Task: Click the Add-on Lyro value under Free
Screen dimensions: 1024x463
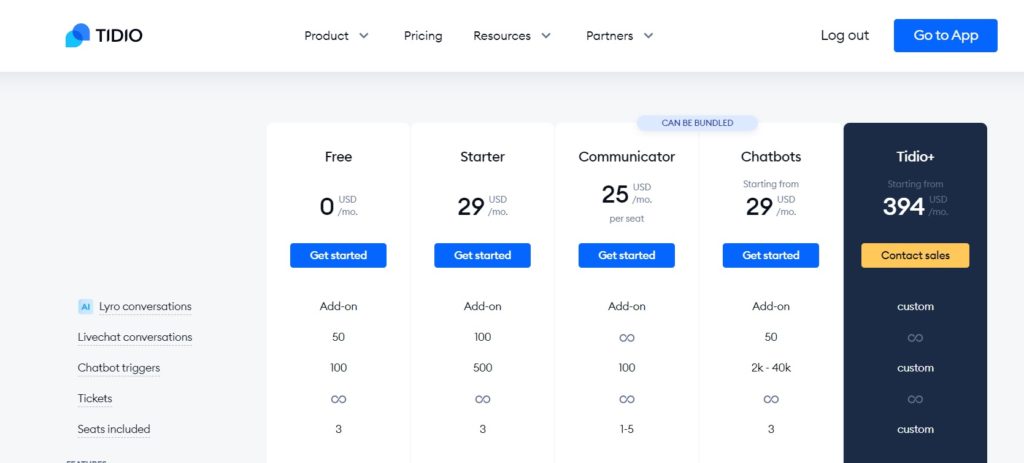Action: [x=338, y=306]
